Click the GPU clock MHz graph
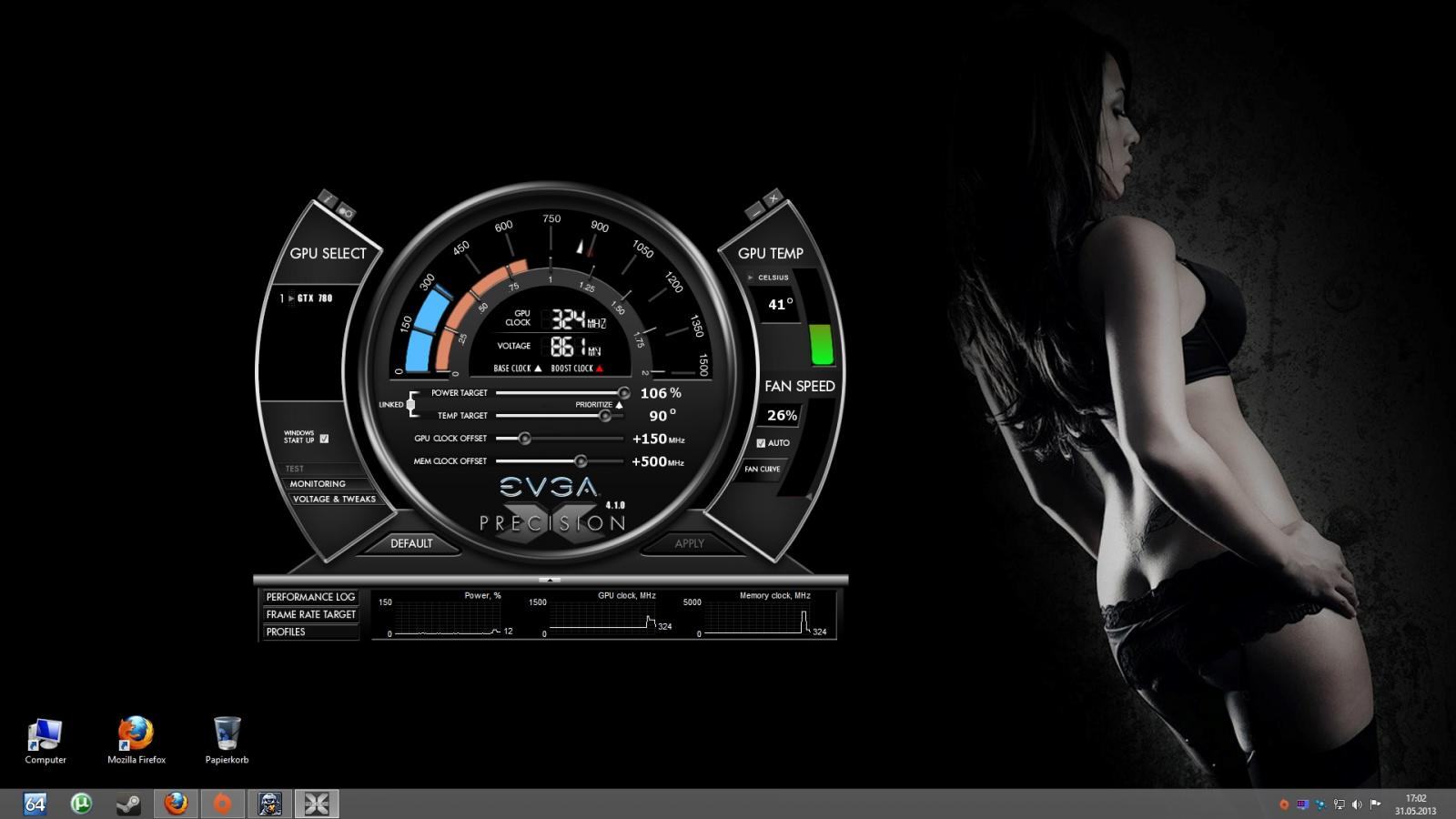1456x819 pixels. point(602,618)
